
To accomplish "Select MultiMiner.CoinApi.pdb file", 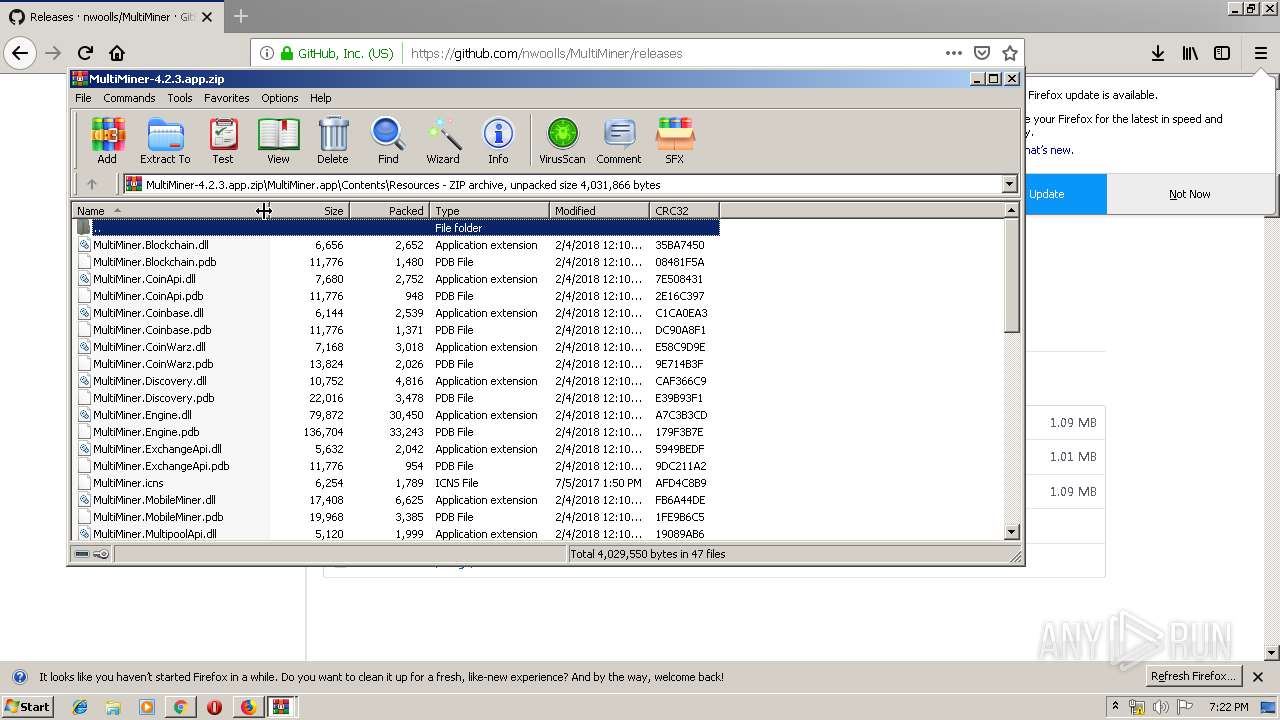I will coord(148,296).
